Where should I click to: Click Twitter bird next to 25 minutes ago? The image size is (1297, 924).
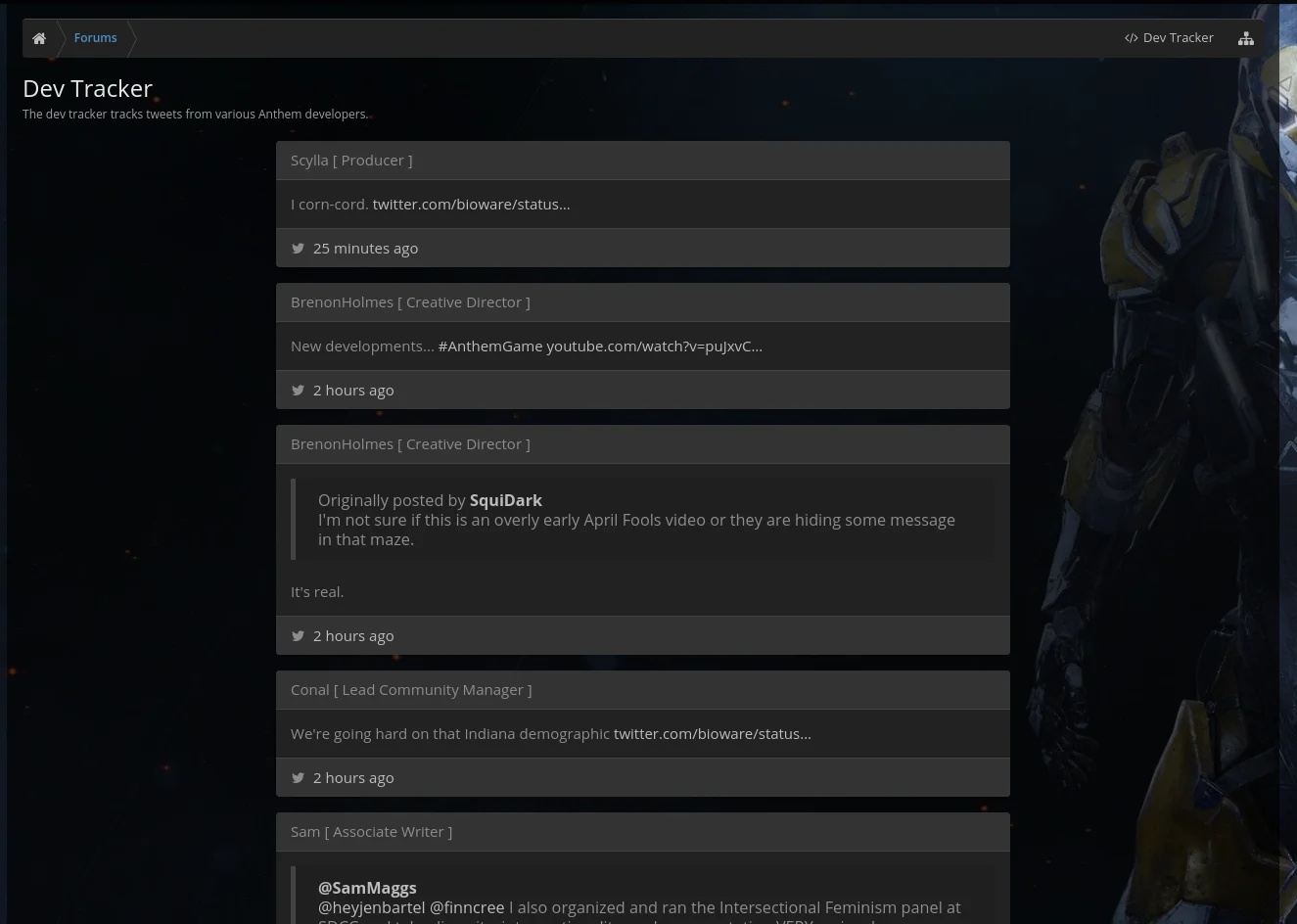299,249
